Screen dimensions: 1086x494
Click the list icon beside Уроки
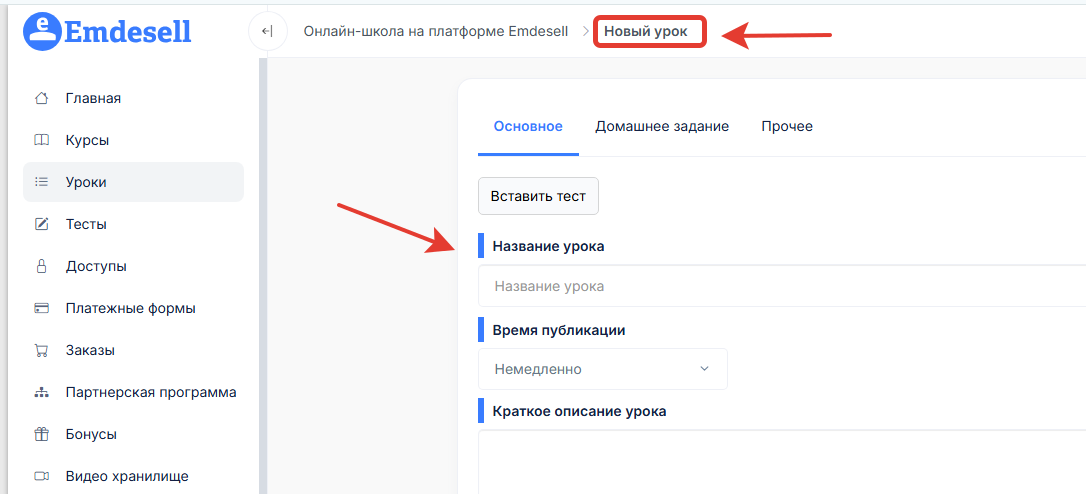pos(42,182)
